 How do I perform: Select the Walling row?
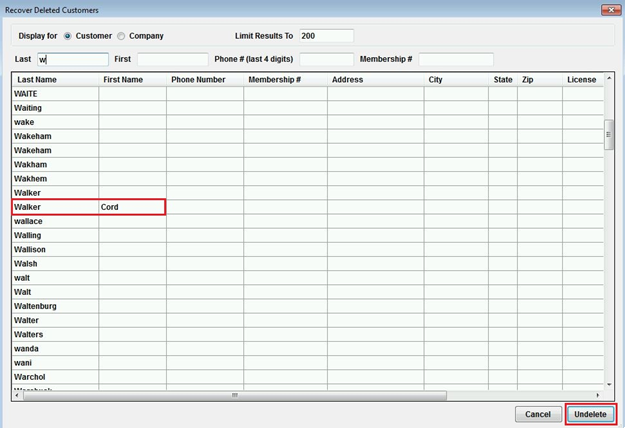pyautogui.click(x=308, y=235)
